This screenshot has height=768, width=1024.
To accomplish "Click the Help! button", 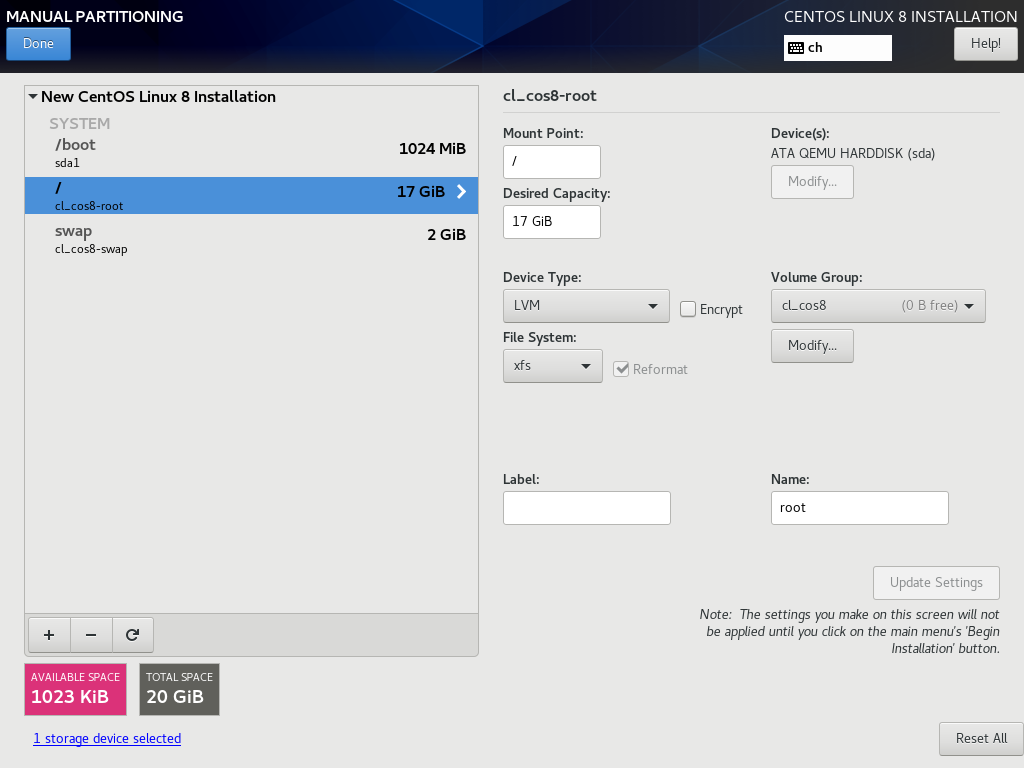I will coord(985,44).
